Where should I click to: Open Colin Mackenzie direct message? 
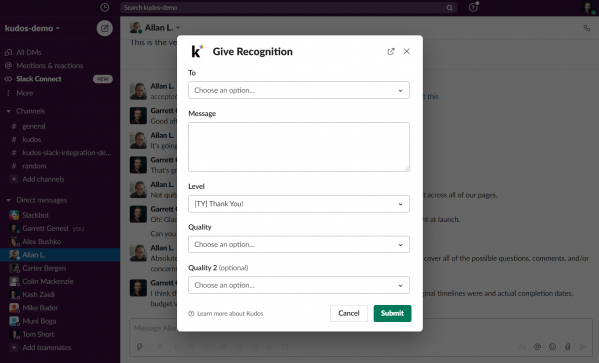click(x=47, y=281)
